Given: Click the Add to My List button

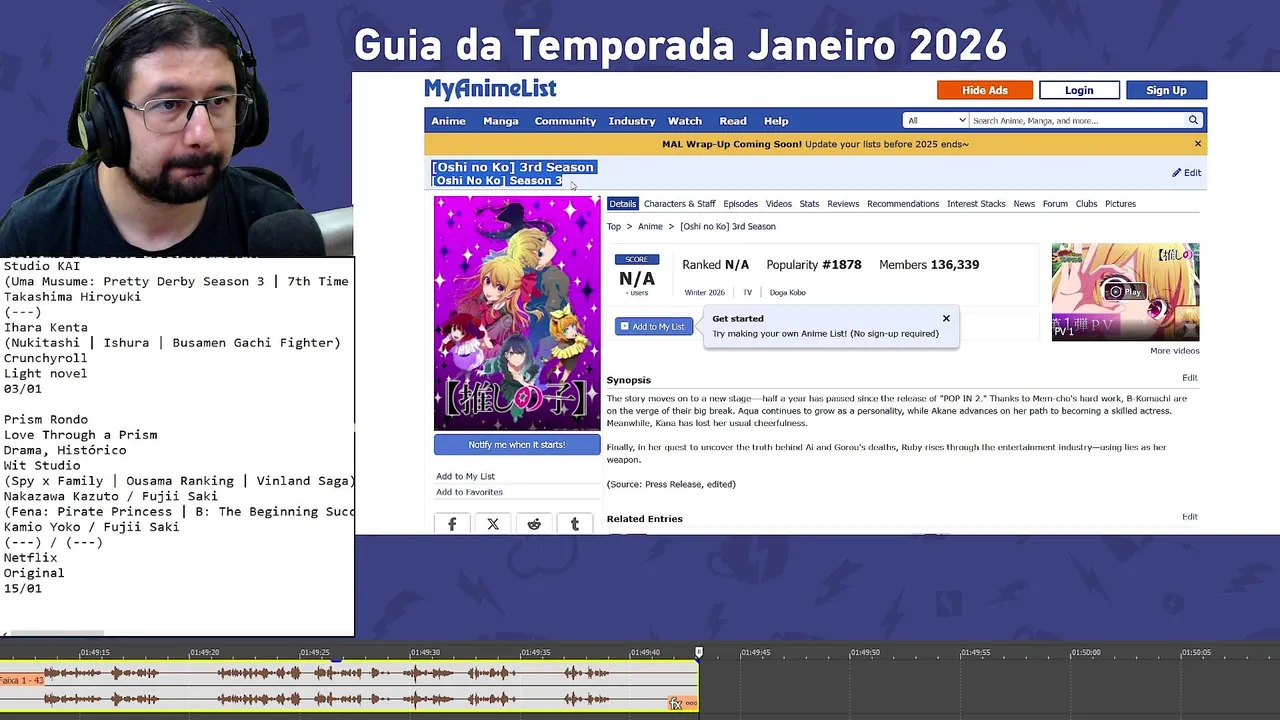Looking at the screenshot, I should pyautogui.click(x=653, y=326).
